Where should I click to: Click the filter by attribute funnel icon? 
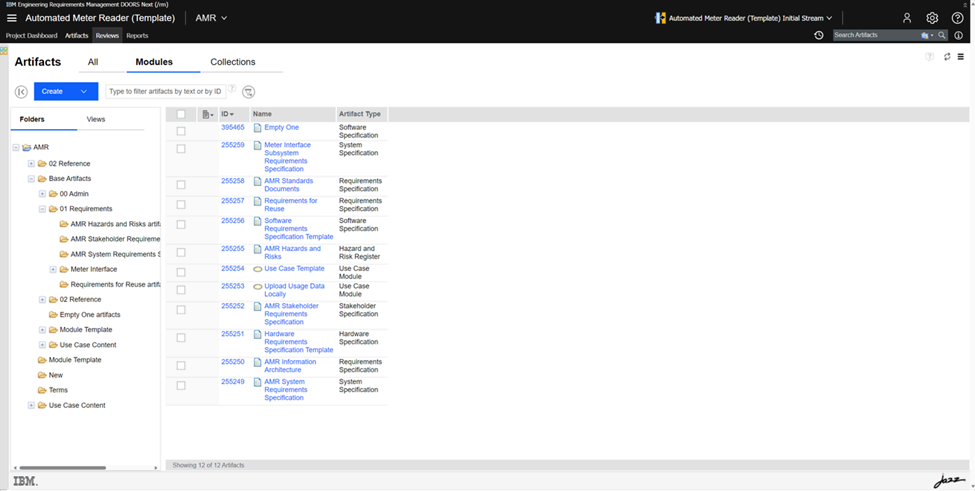click(248, 92)
